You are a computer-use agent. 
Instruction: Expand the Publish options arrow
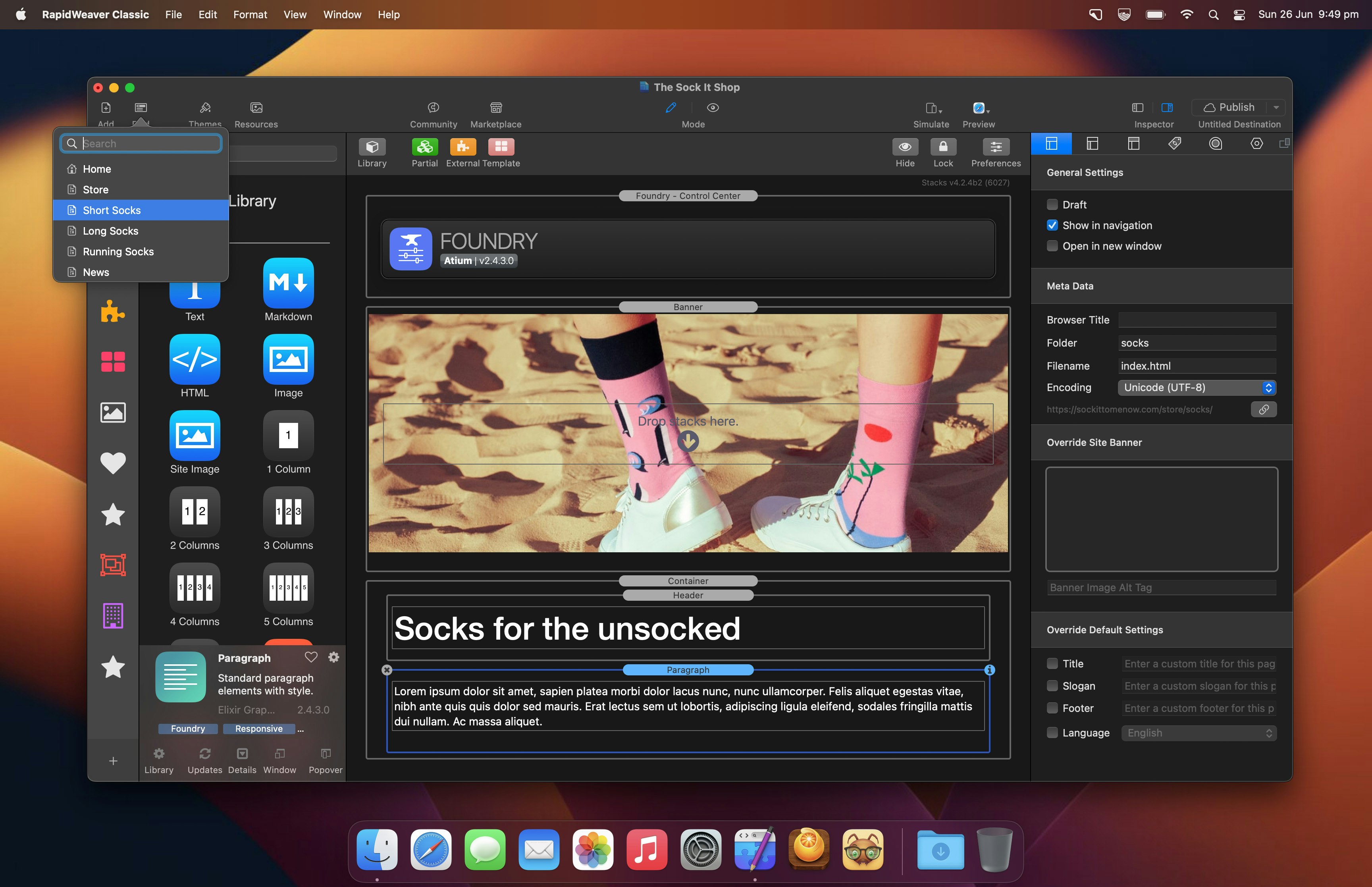tap(1276, 108)
